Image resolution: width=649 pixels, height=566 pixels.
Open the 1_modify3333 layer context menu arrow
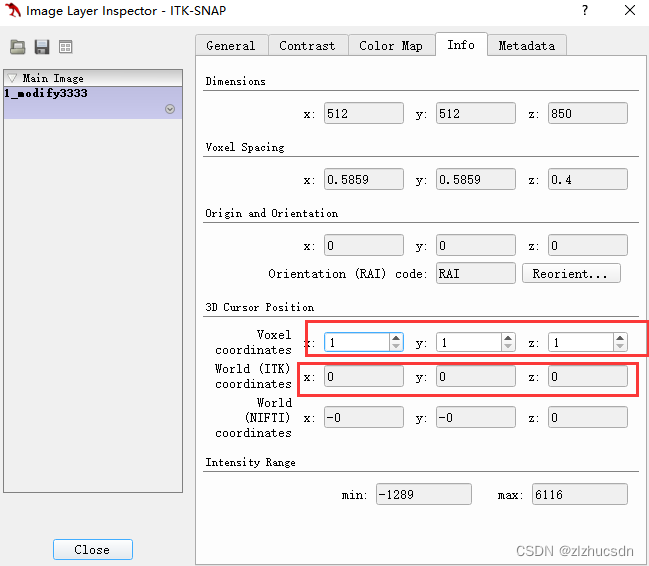170,109
